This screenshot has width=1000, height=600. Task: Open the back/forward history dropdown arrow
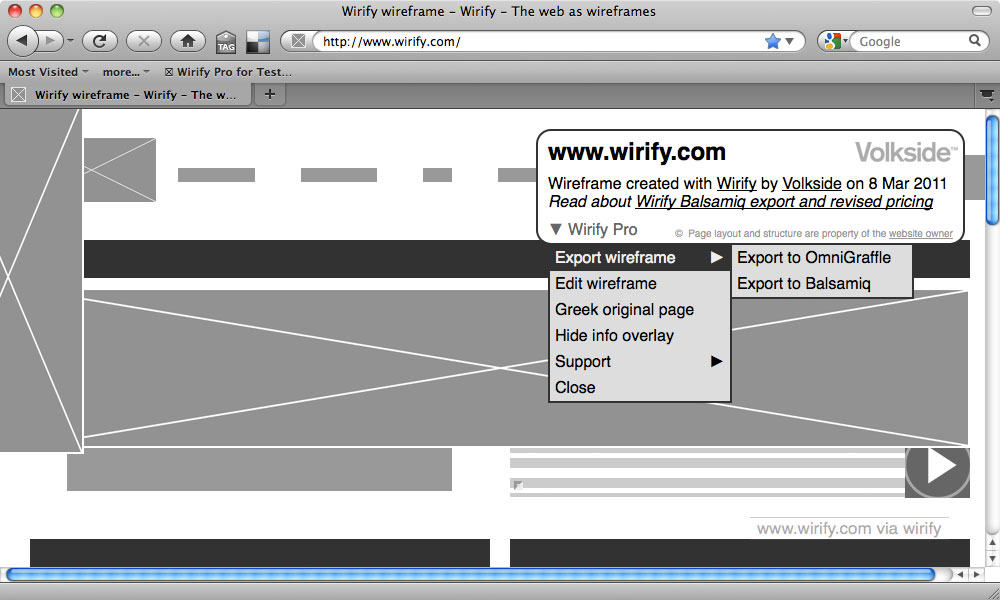[70, 41]
